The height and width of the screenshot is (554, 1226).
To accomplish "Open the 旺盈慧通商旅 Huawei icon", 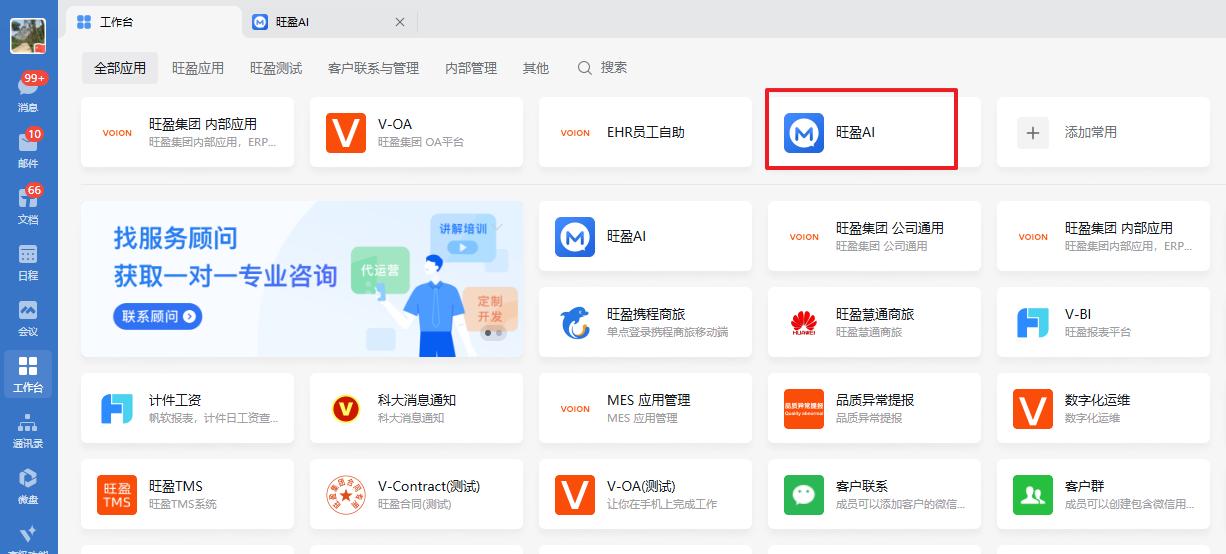I will point(804,323).
